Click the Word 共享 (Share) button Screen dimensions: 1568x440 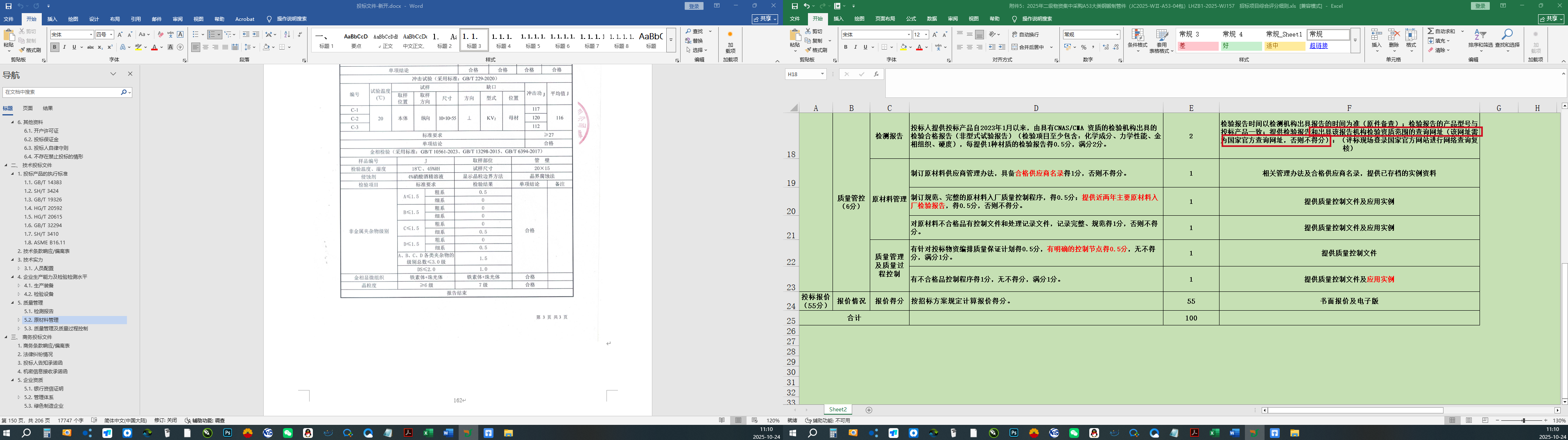click(765, 19)
